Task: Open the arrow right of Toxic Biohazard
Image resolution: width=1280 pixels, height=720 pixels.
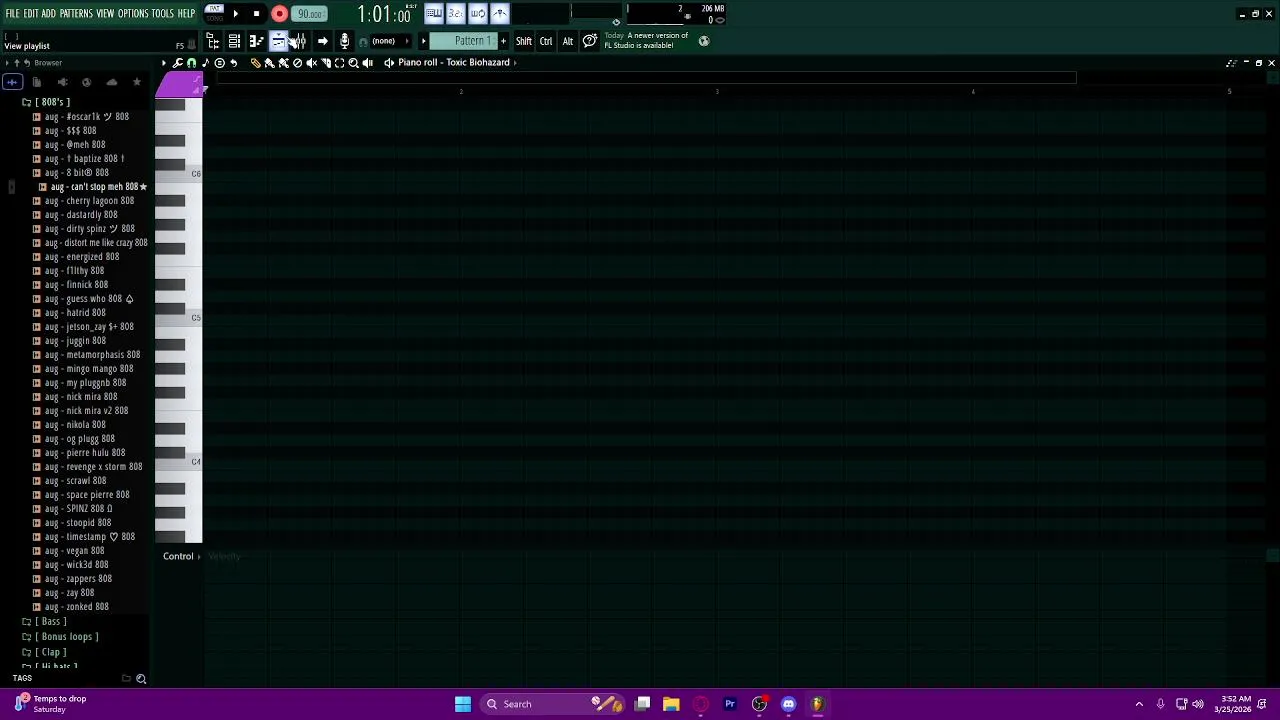Action: [x=515, y=62]
